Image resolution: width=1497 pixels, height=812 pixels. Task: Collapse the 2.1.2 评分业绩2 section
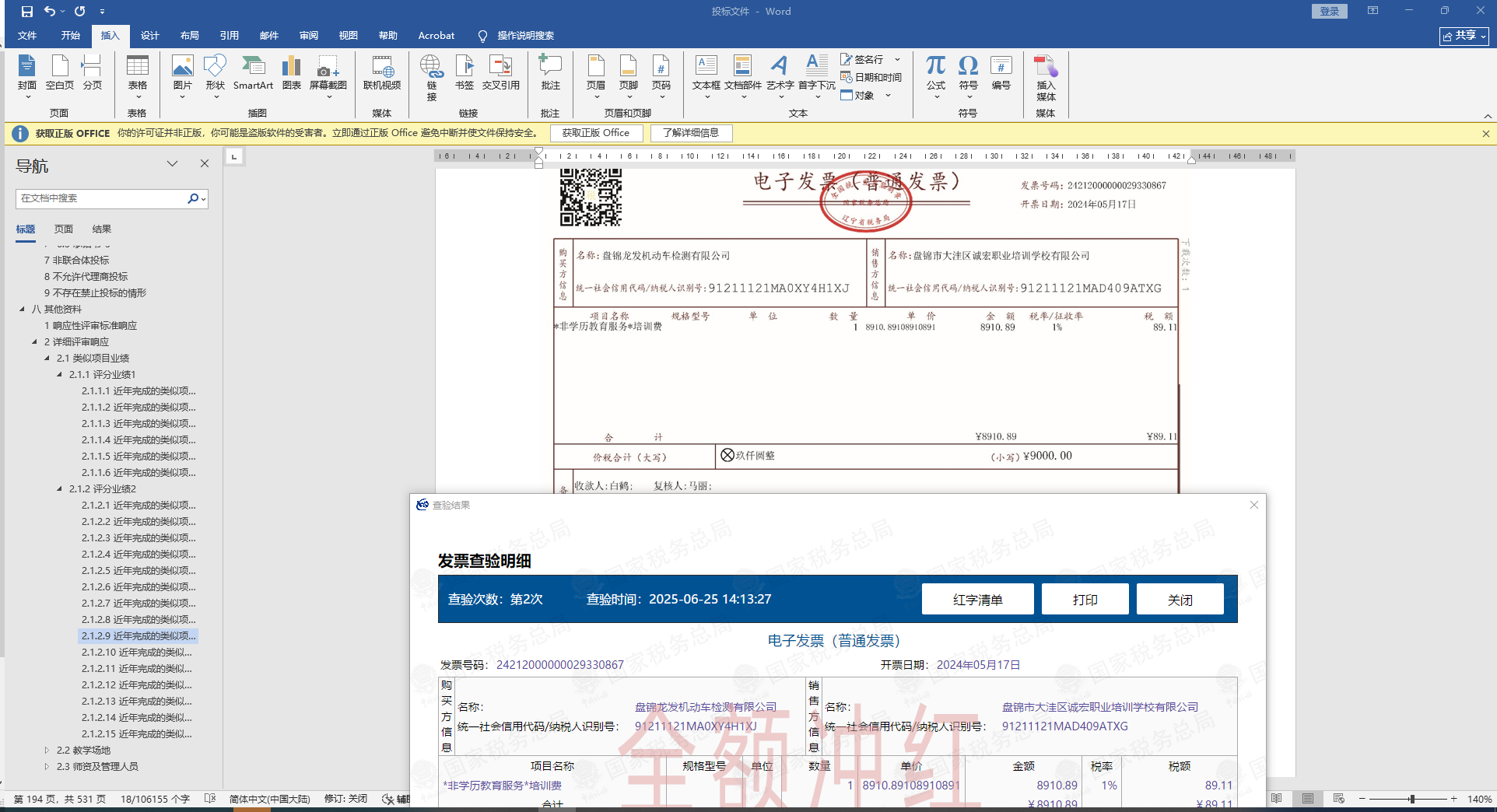click(x=59, y=489)
